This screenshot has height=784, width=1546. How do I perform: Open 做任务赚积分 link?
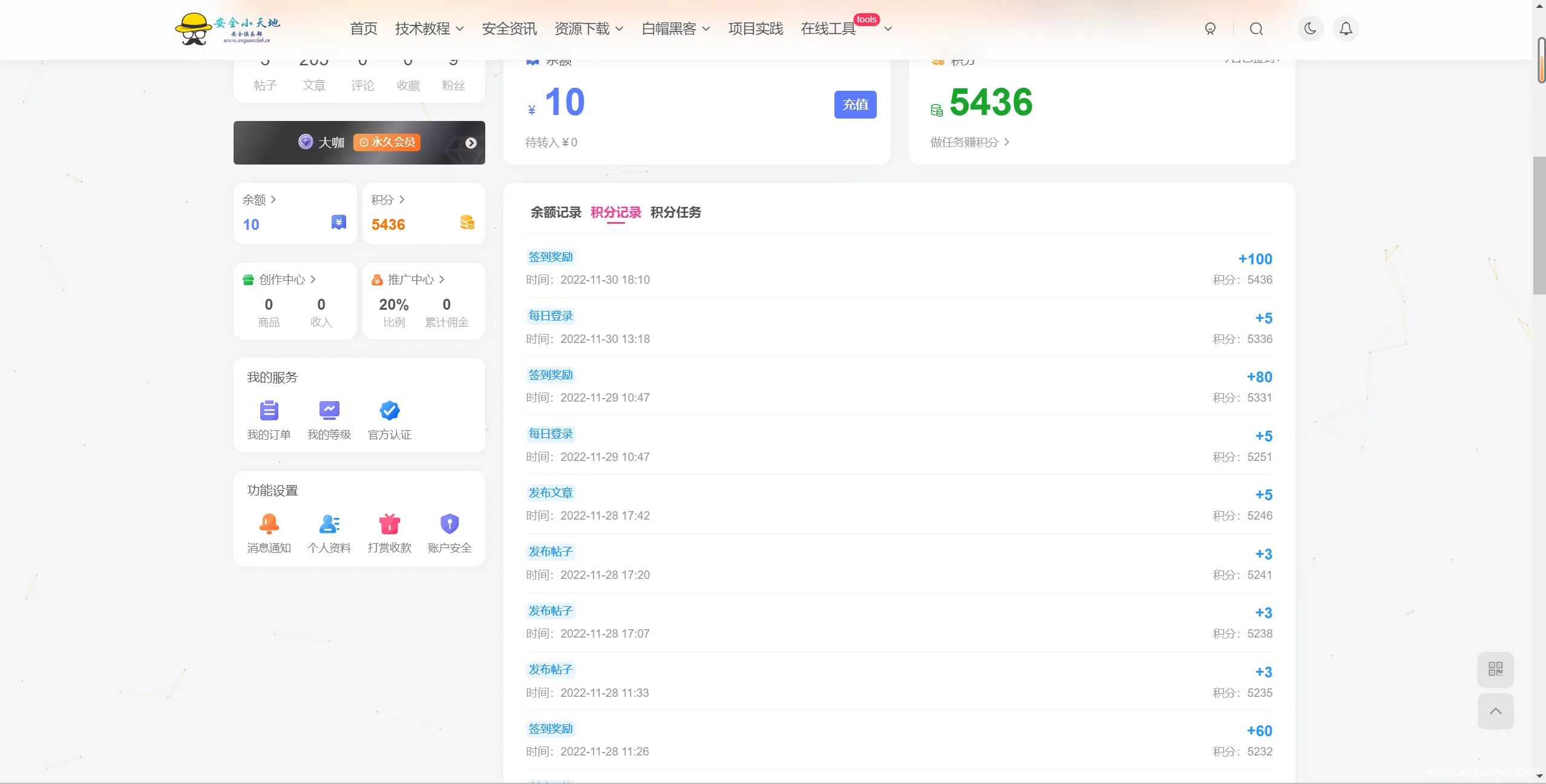click(970, 142)
